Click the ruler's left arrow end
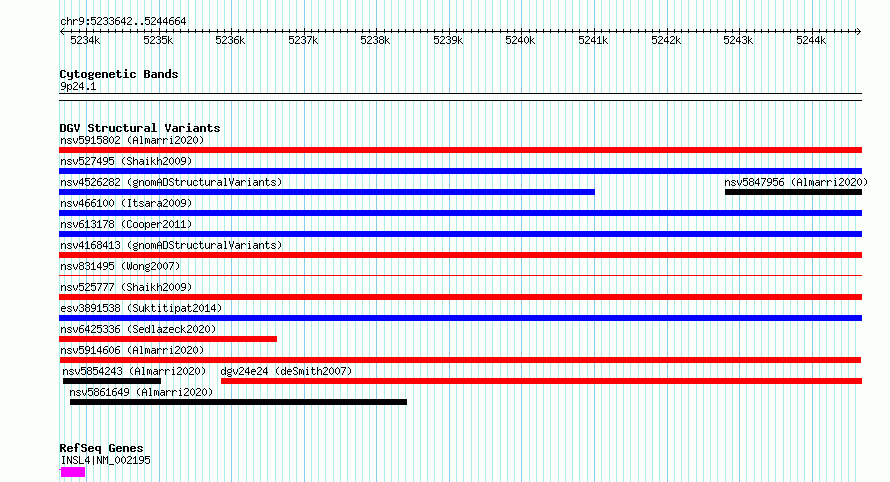 [x=61, y=32]
